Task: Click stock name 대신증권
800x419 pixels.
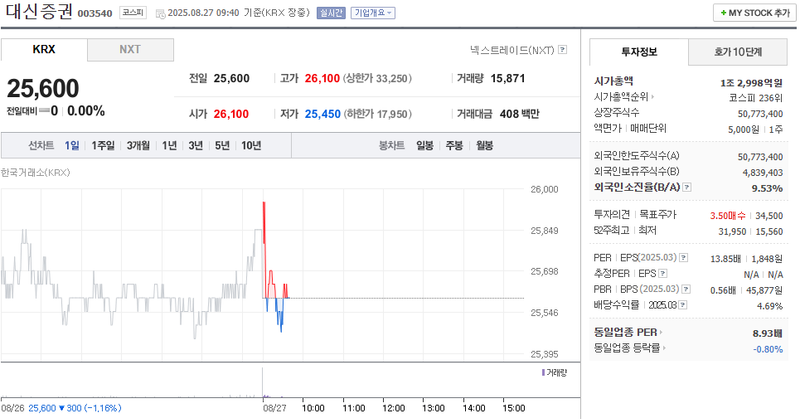Action: [39, 12]
